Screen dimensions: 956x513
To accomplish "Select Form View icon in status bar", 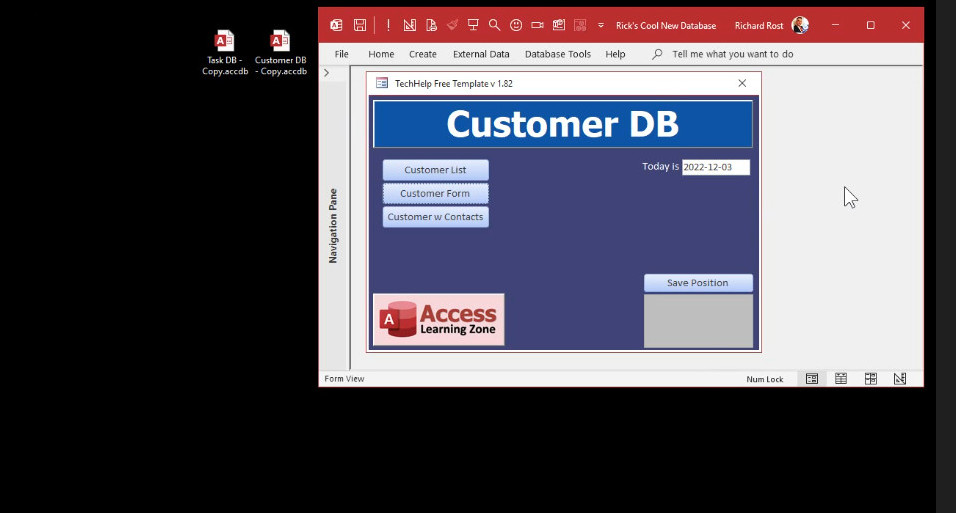I will click(x=812, y=379).
